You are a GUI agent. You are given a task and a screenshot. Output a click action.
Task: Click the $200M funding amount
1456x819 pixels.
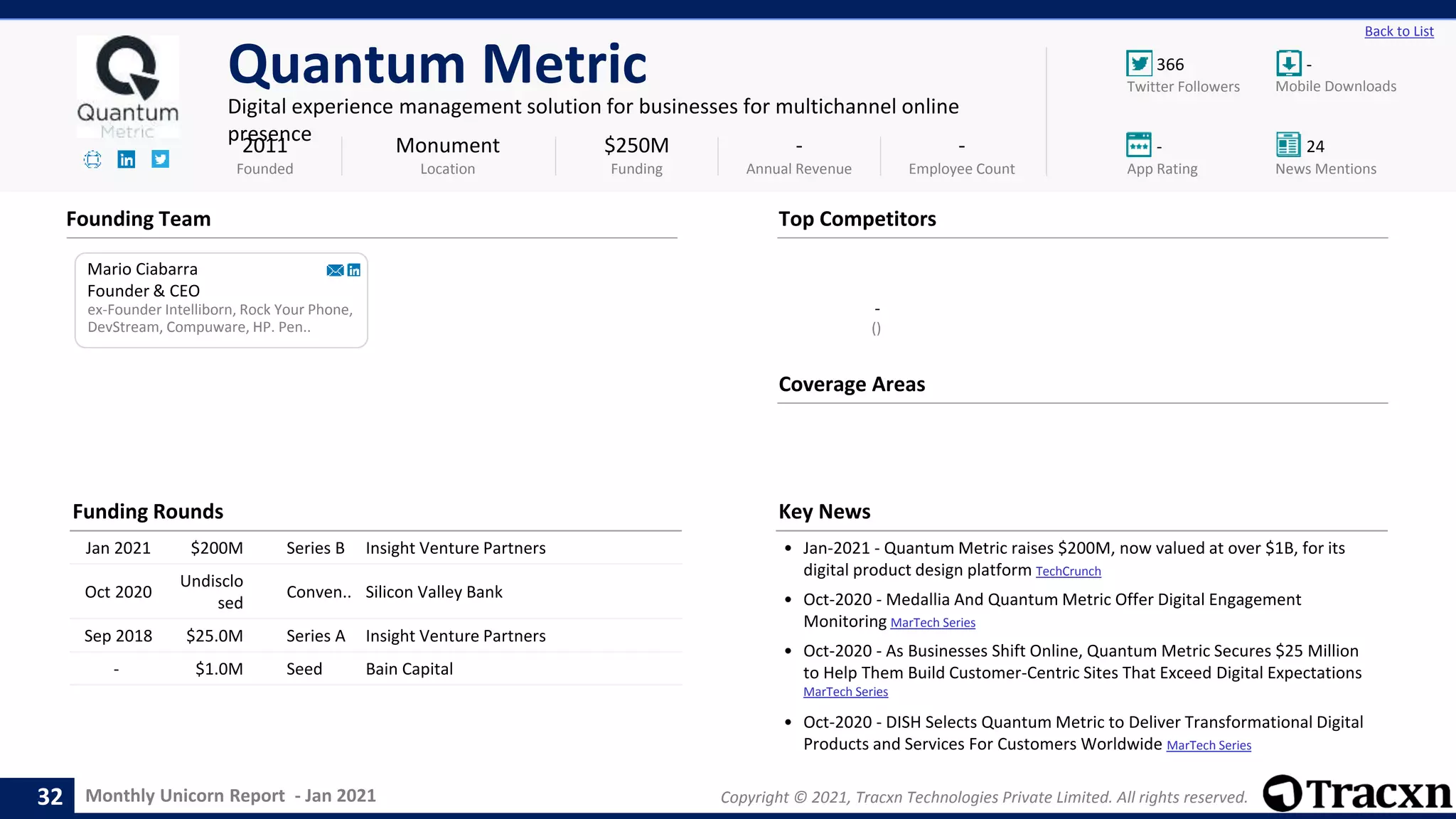coord(217,548)
